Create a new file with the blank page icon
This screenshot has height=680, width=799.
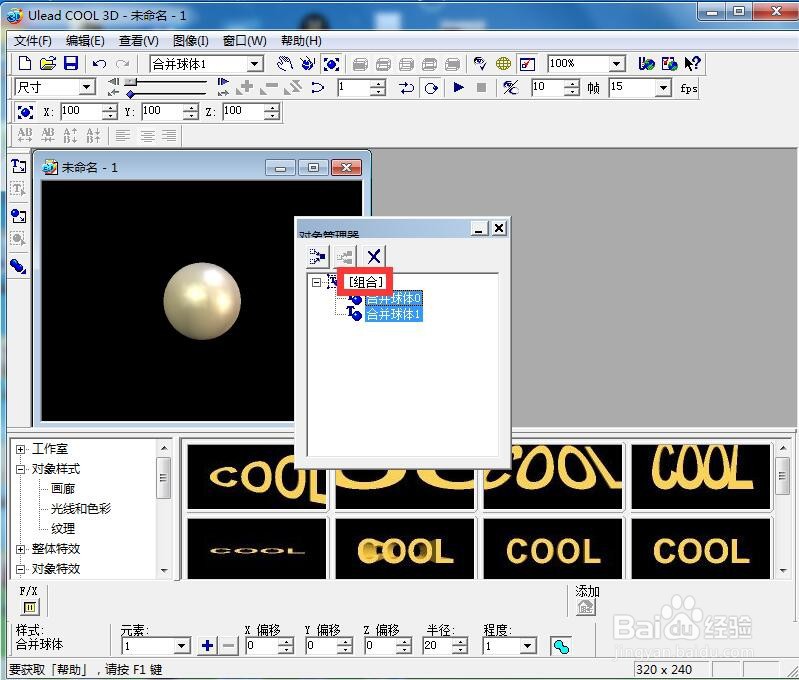24,63
